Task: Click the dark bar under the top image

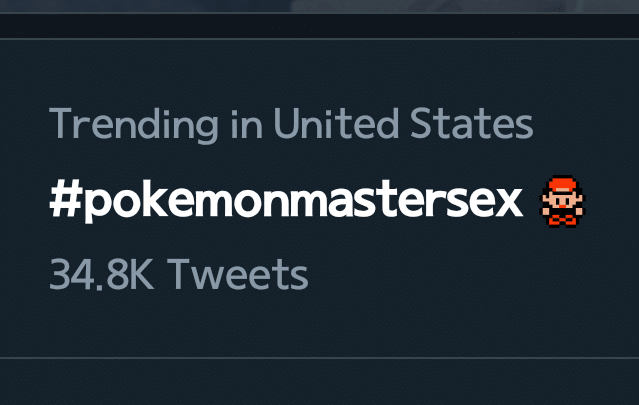Action: tap(320, 26)
